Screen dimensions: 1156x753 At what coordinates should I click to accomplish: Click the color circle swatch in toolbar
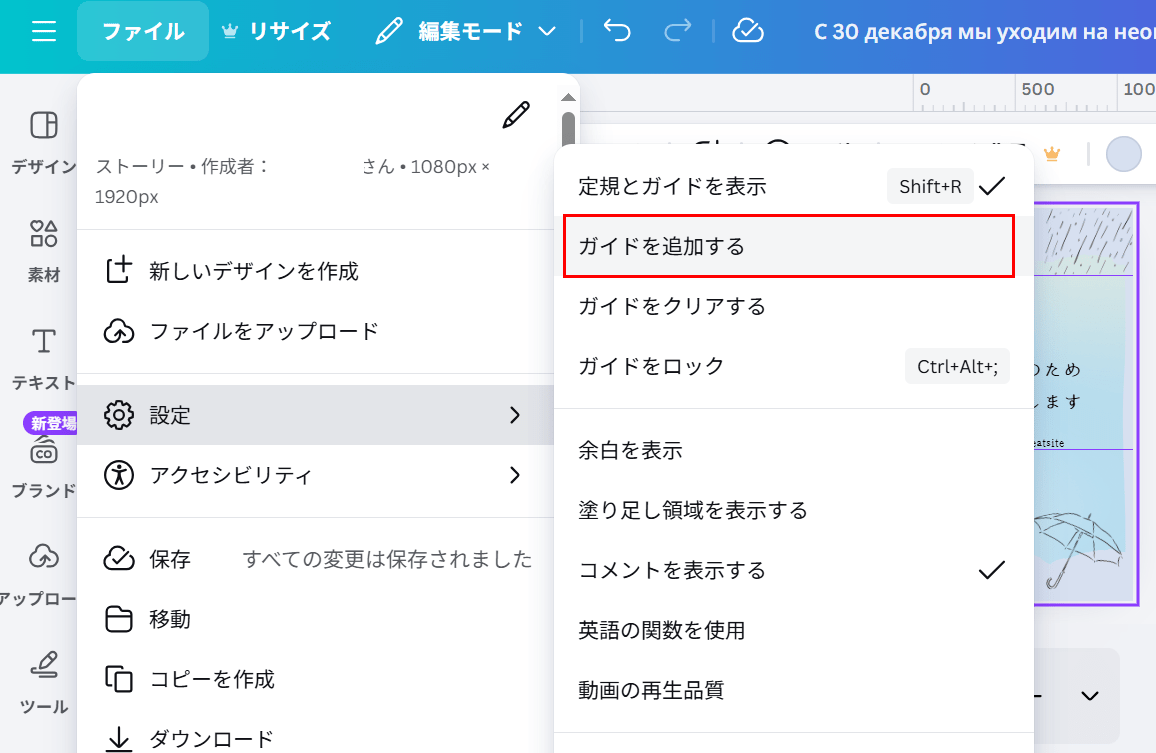tap(1124, 154)
